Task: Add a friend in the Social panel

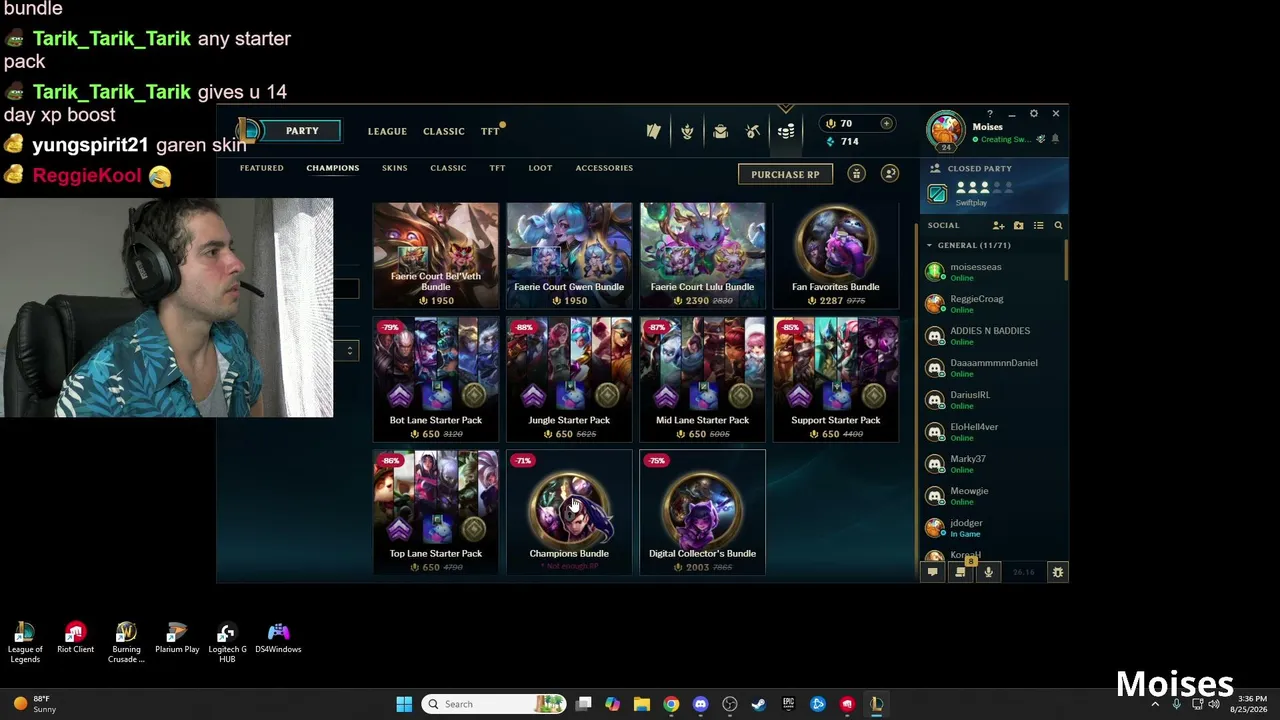Action: tap(998, 226)
